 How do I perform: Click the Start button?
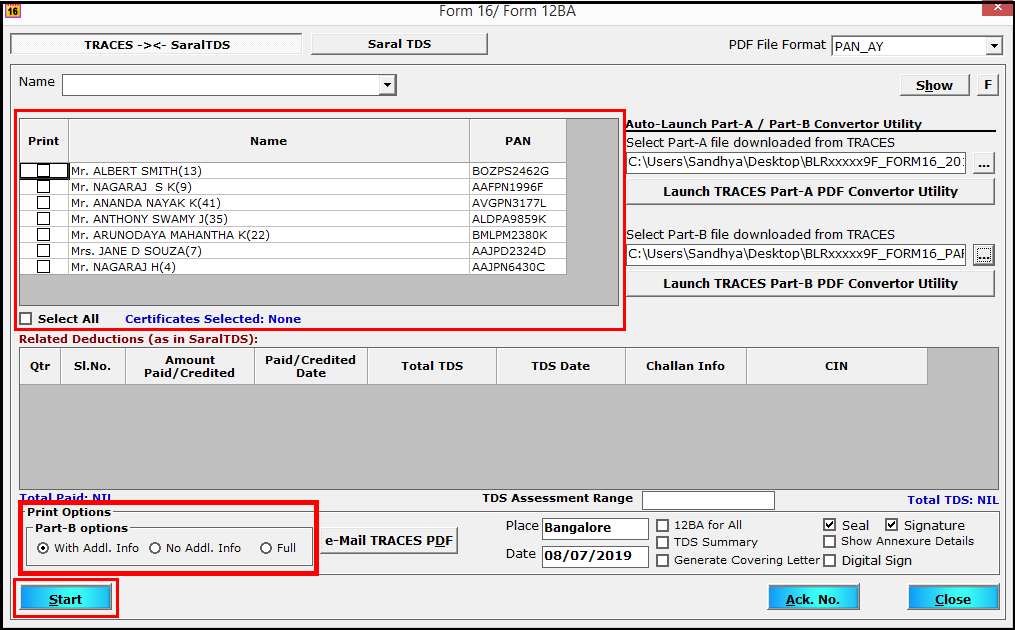(65, 598)
